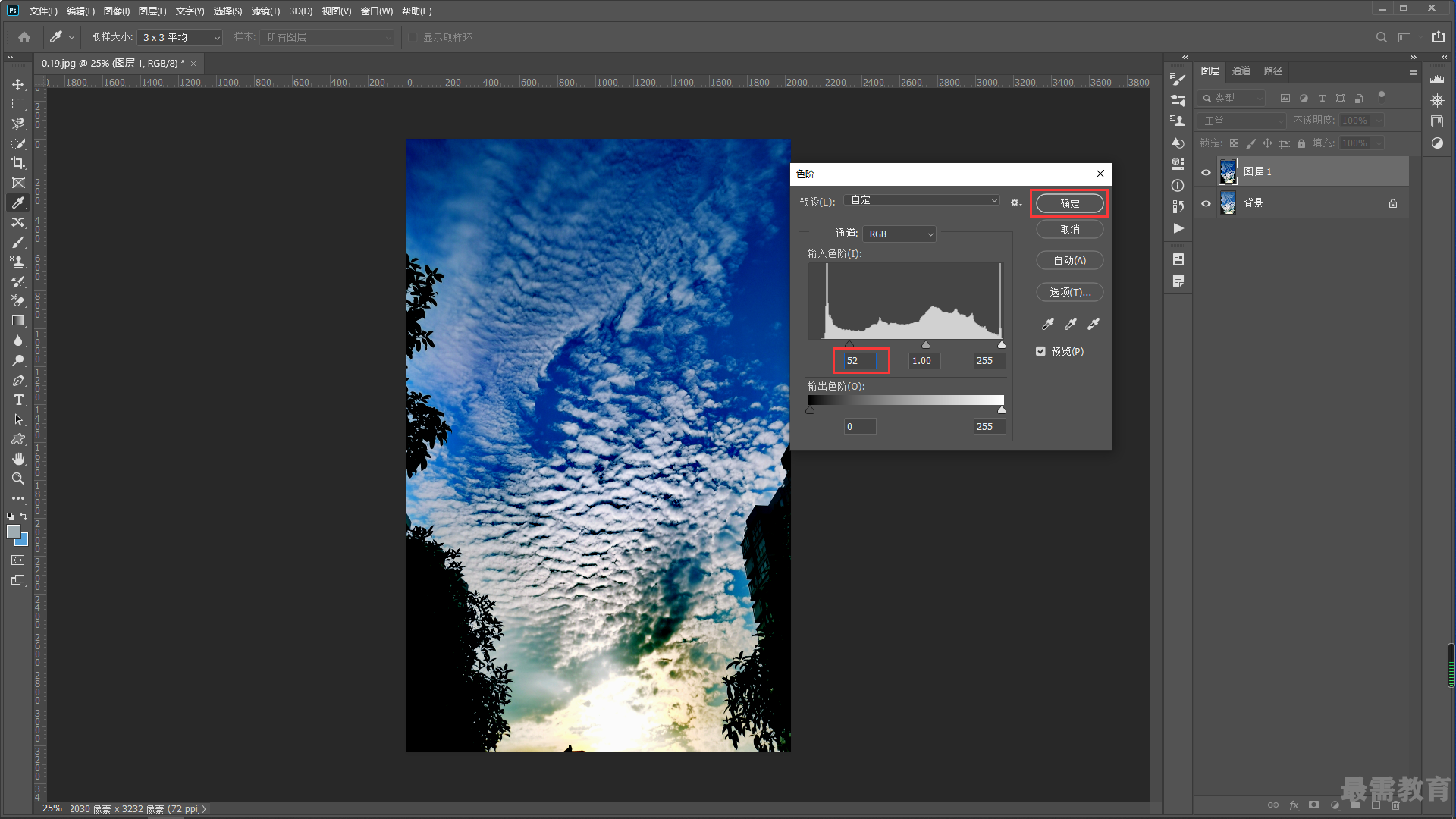
Task: Click the white point eyedropper in Levels
Action: tap(1093, 324)
